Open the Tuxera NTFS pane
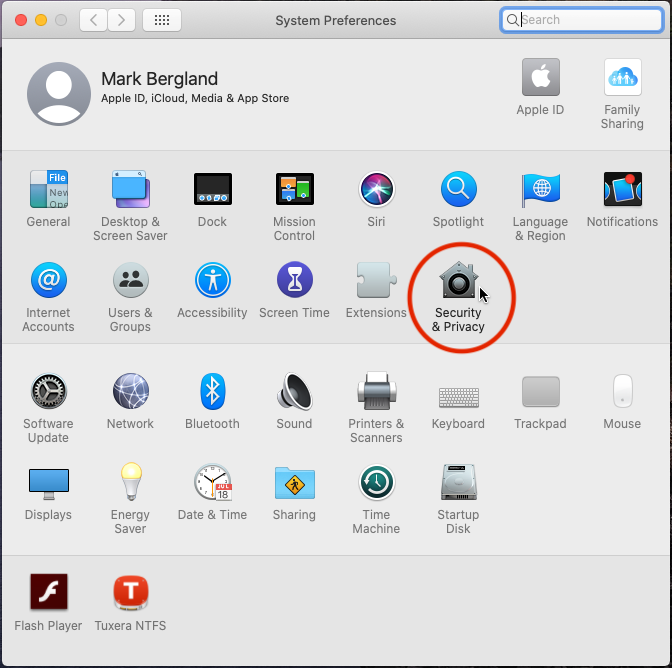This screenshot has height=668, width=672. click(131, 593)
